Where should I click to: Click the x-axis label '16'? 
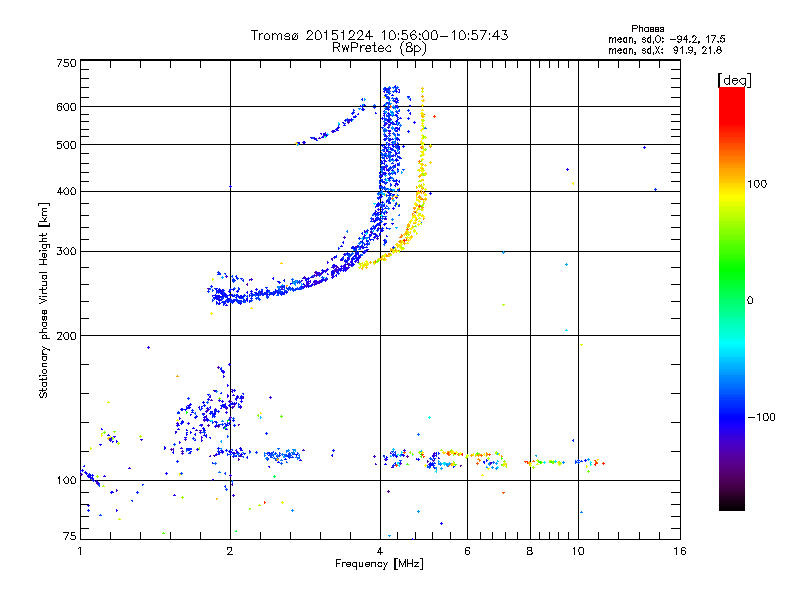[680, 551]
